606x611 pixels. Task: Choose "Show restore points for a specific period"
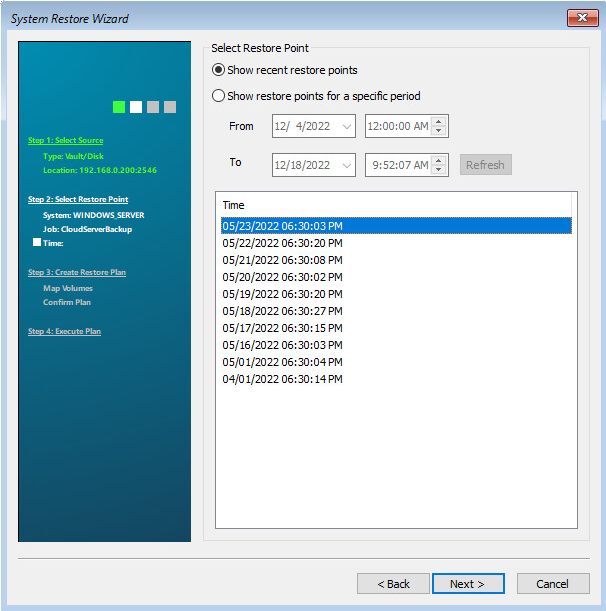click(x=219, y=96)
